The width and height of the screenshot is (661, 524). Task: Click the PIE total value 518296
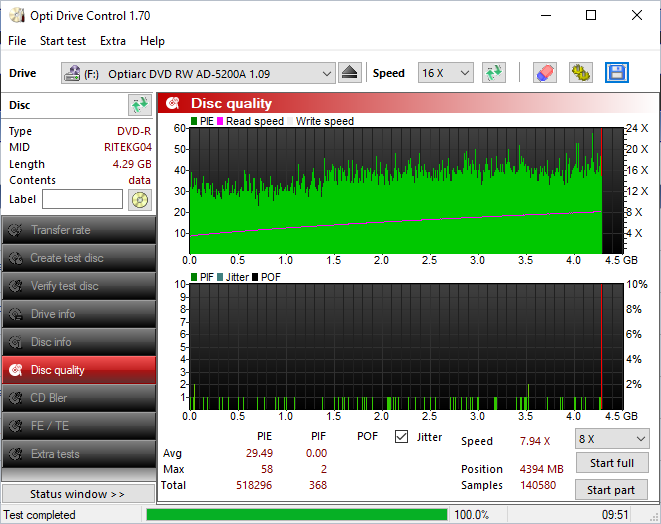[254, 485]
